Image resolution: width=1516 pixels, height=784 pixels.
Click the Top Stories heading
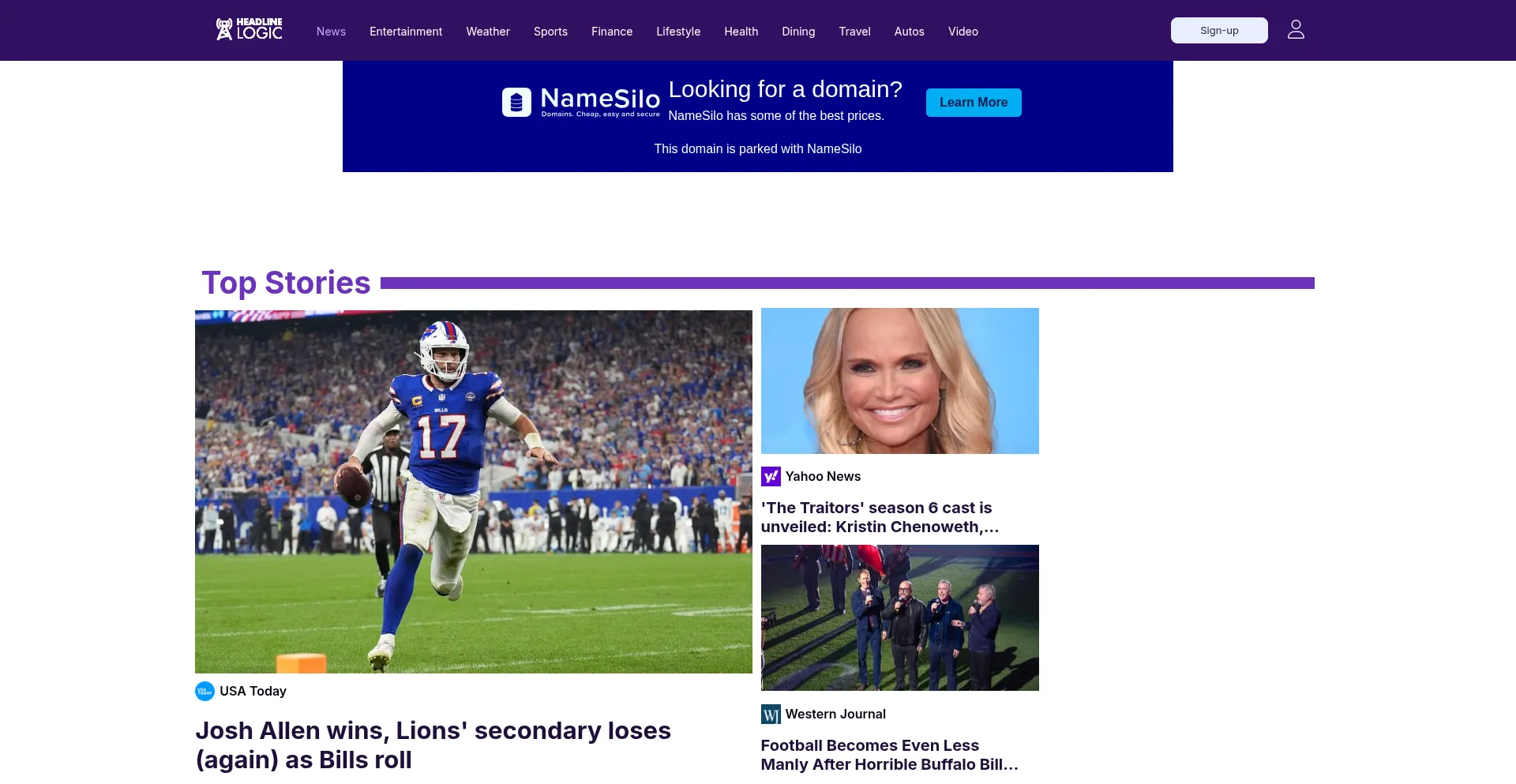coord(286,283)
